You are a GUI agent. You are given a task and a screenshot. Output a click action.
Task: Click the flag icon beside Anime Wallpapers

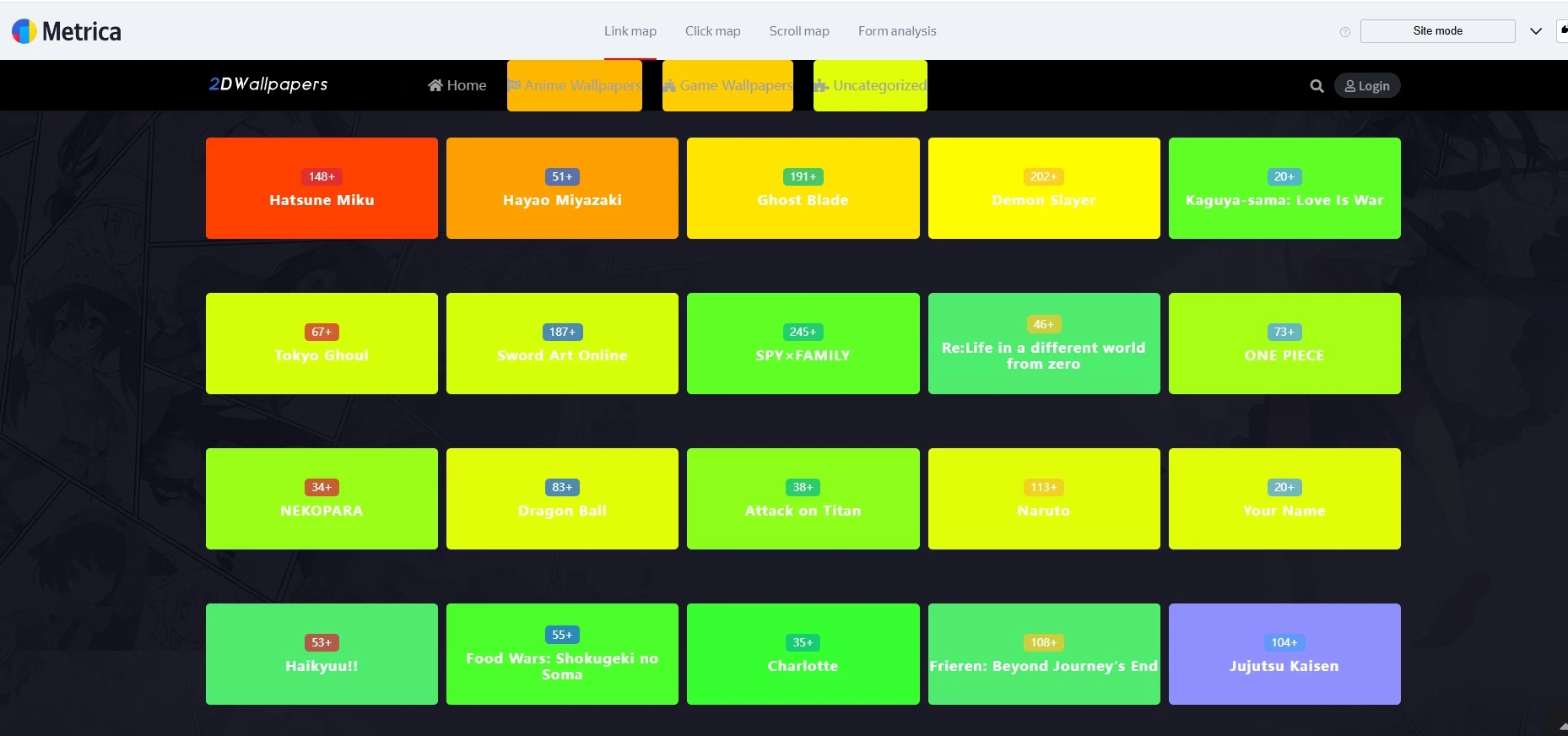click(x=515, y=85)
